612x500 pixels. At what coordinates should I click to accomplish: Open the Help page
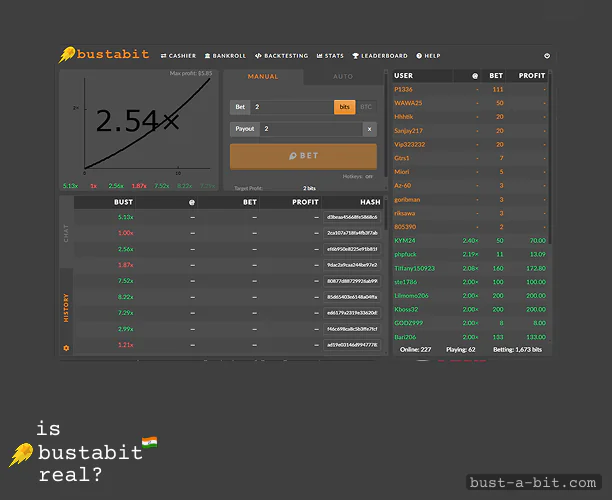pyautogui.click(x=428, y=56)
